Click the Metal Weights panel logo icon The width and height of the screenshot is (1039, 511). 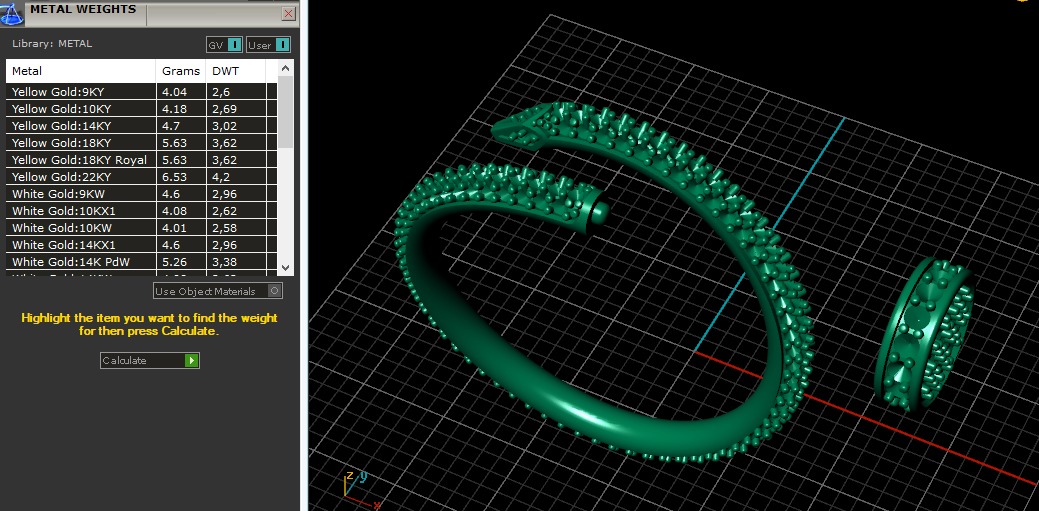tap(12, 13)
